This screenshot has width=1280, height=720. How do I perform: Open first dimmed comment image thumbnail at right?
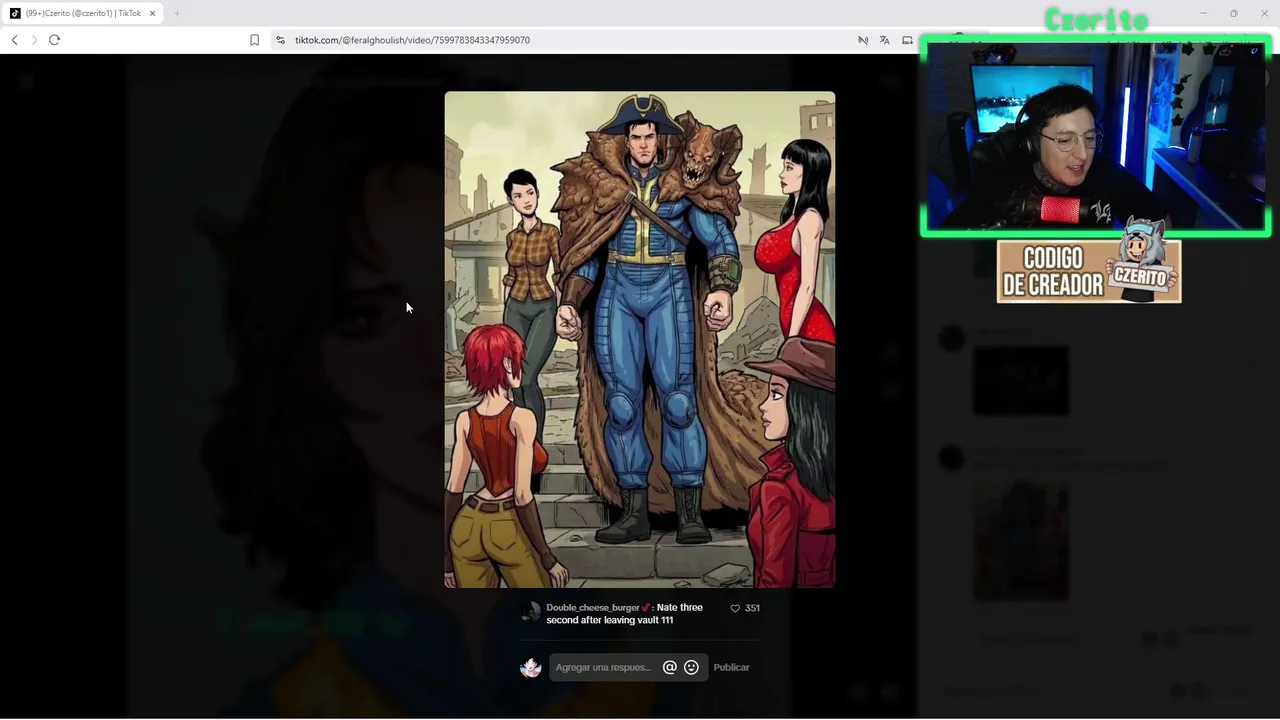pyautogui.click(x=1021, y=380)
